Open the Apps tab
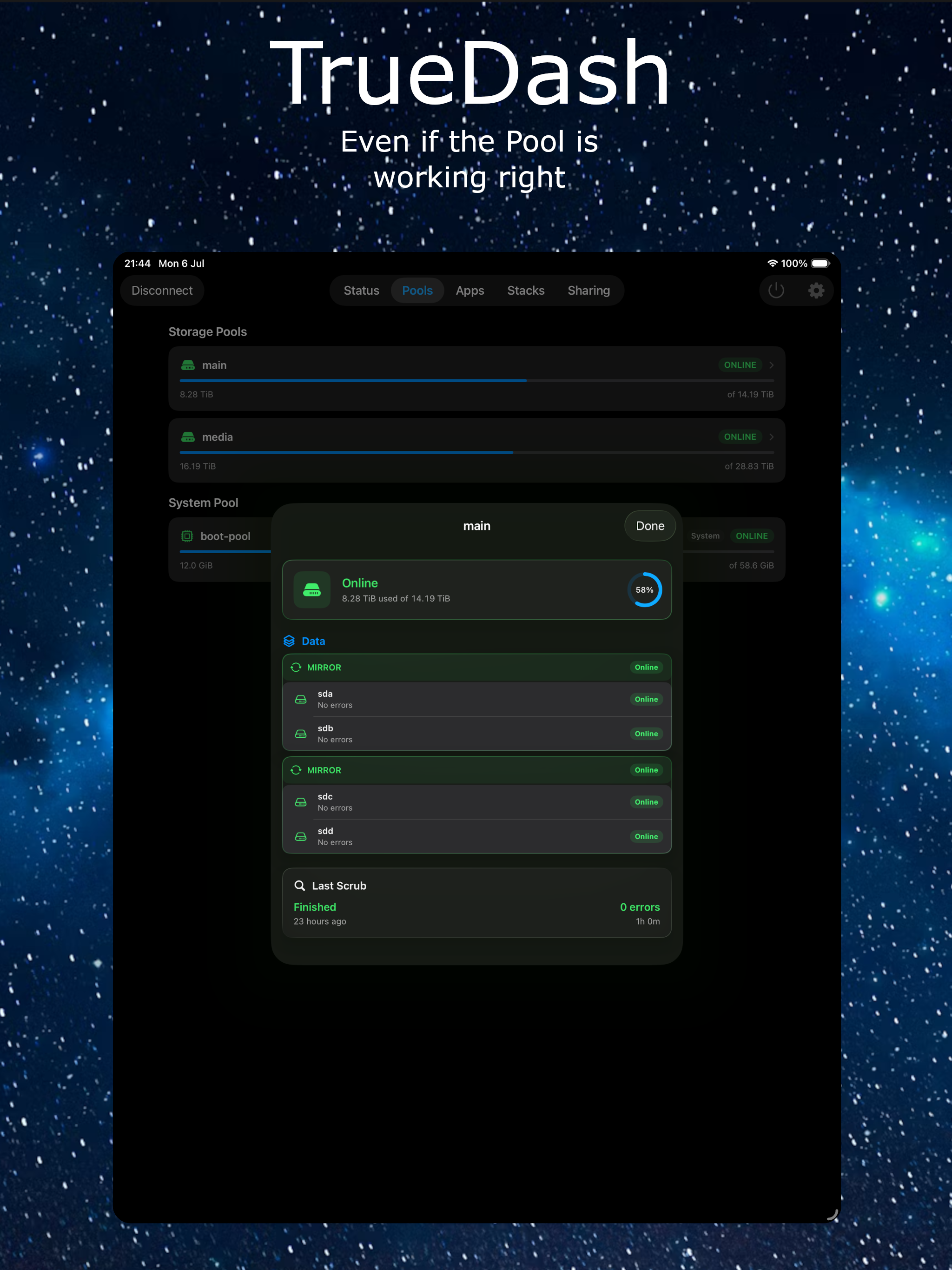 coord(469,291)
